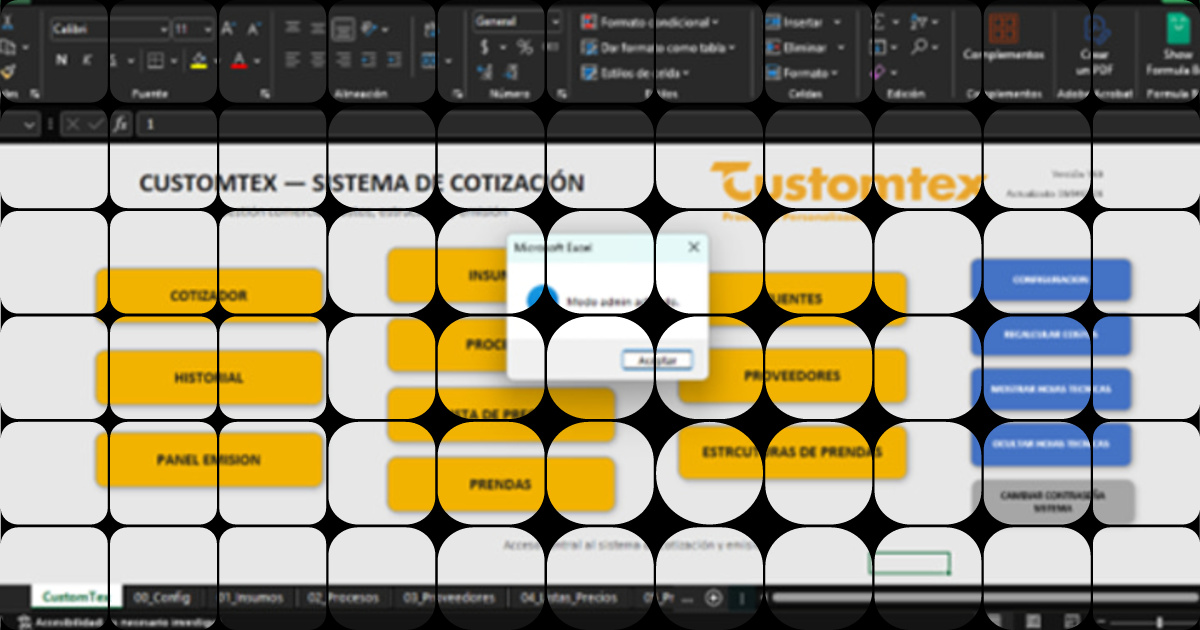Click the cell borders icon
1200x630 pixels.
155,61
